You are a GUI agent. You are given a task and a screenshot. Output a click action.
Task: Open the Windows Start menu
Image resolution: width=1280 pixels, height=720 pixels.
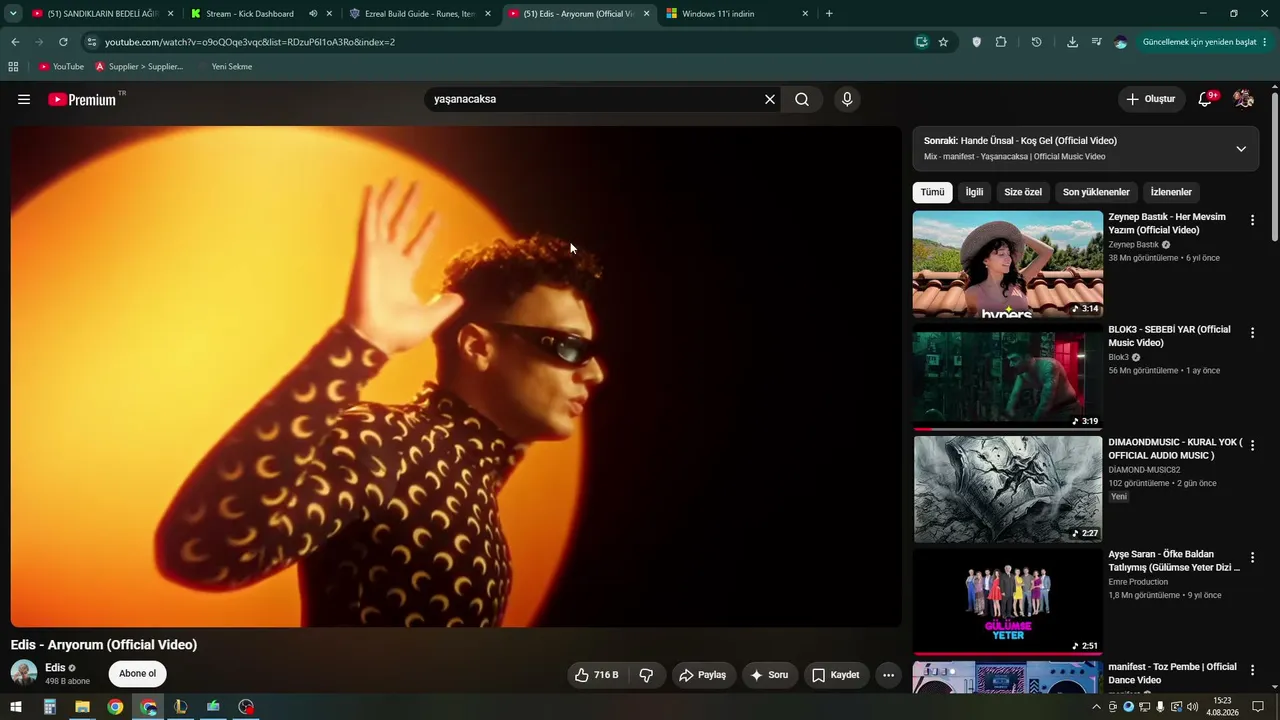point(16,707)
